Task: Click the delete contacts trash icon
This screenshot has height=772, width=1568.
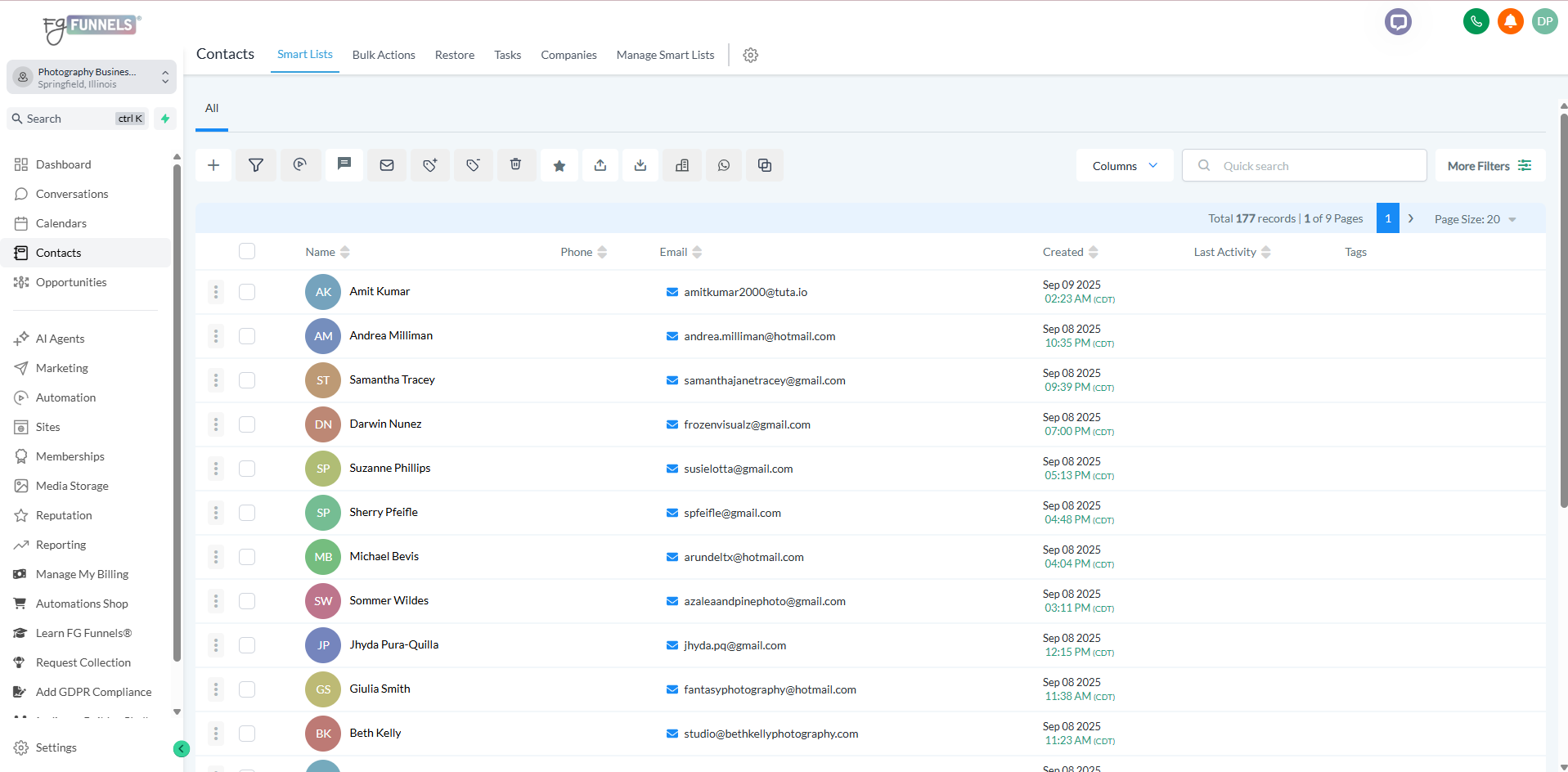Action: [x=516, y=165]
